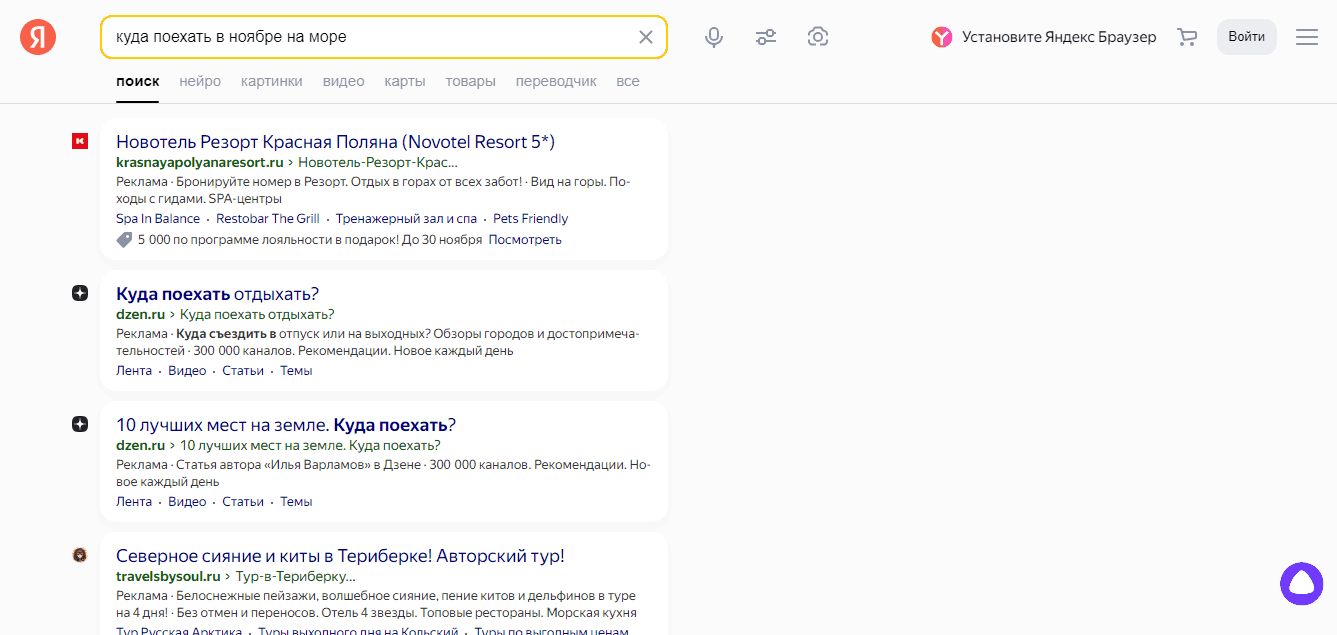Viewport: 1337px width, 635px height.
Task: Switch to the 'карты' tab
Action: [x=405, y=81]
